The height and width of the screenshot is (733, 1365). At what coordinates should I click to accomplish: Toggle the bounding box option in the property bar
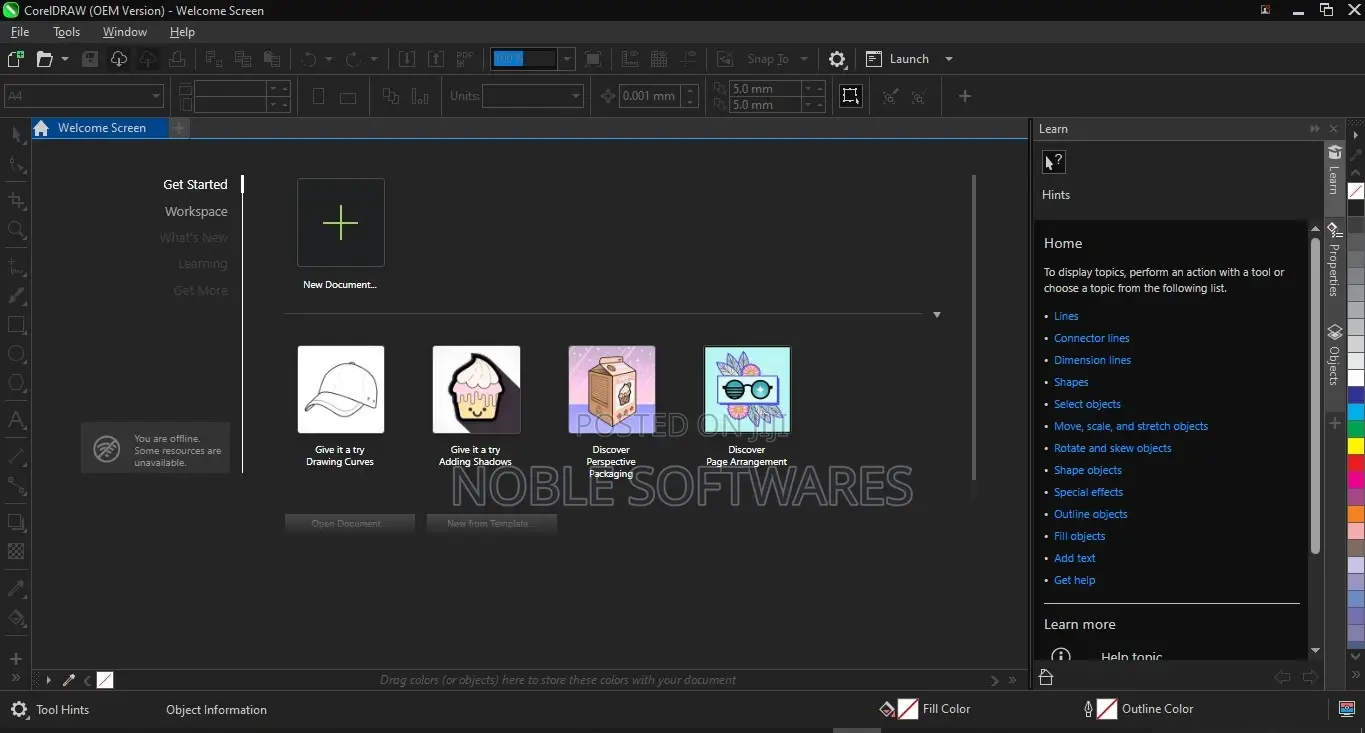(850, 96)
